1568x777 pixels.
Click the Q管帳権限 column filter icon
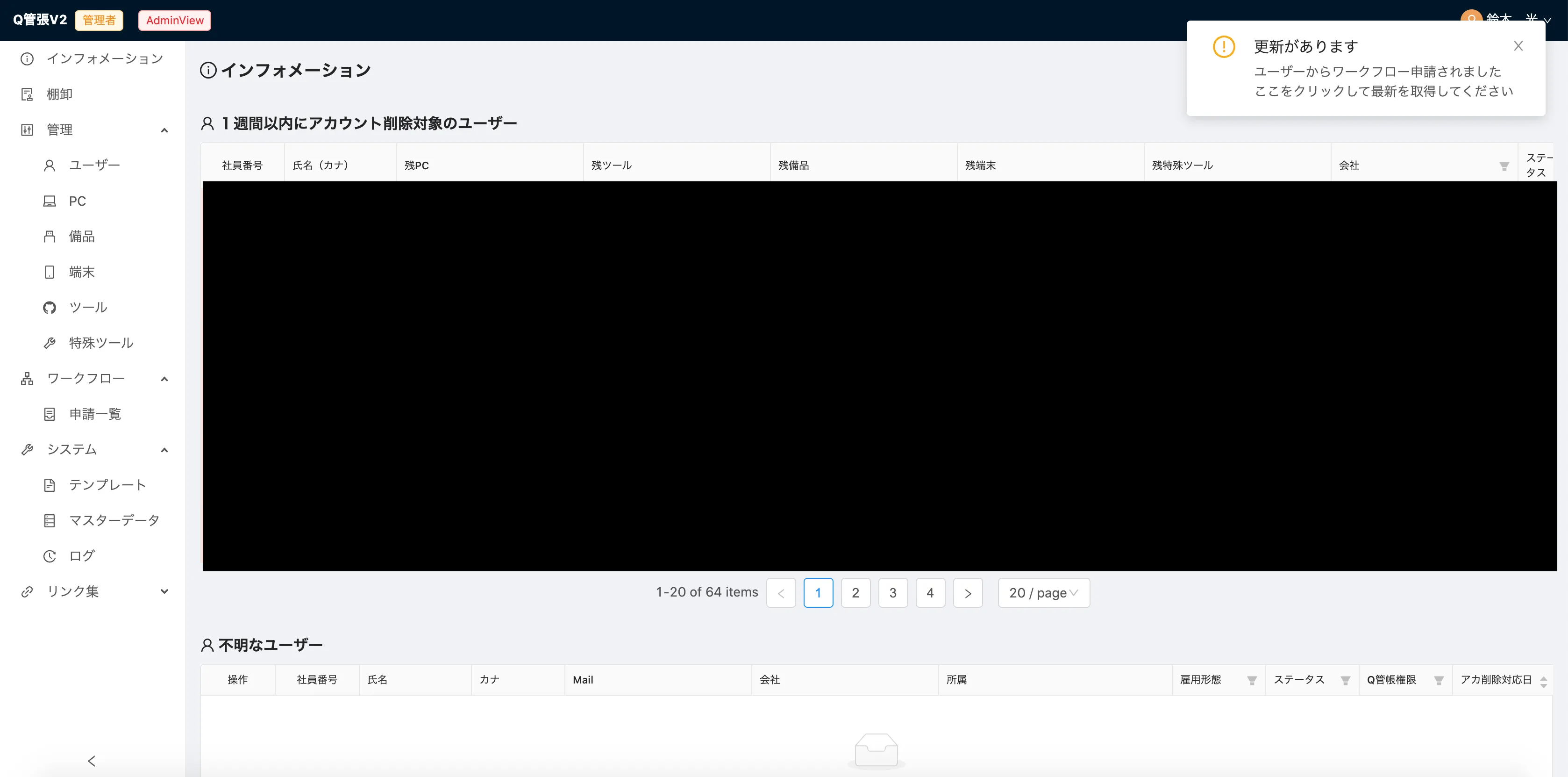pos(1439,680)
